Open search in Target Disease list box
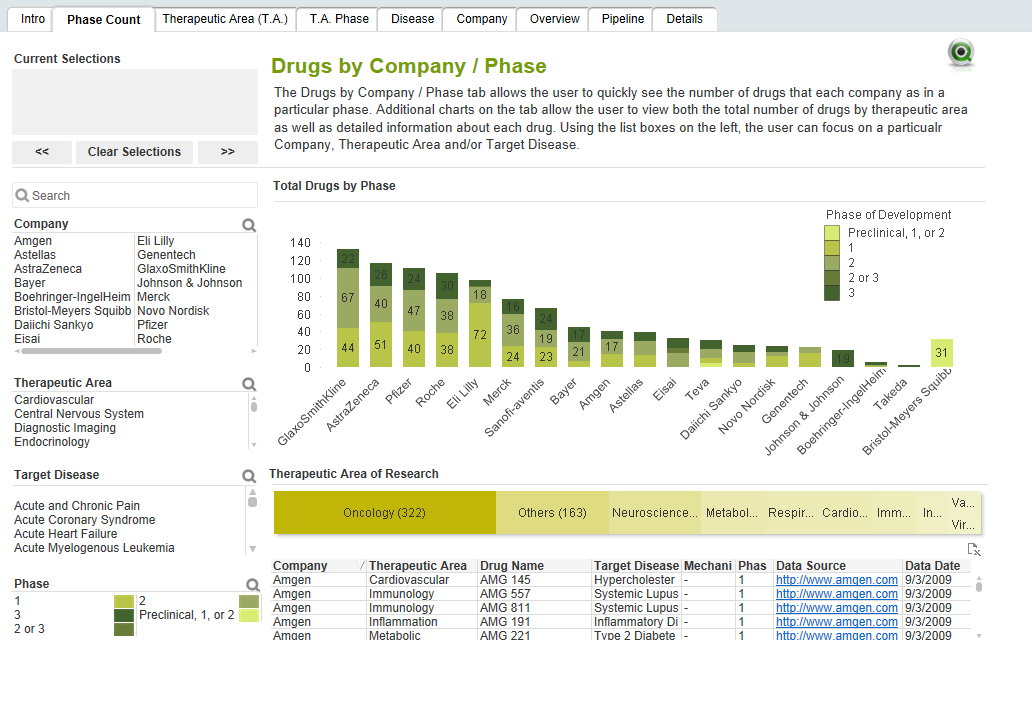 pyautogui.click(x=249, y=476)
